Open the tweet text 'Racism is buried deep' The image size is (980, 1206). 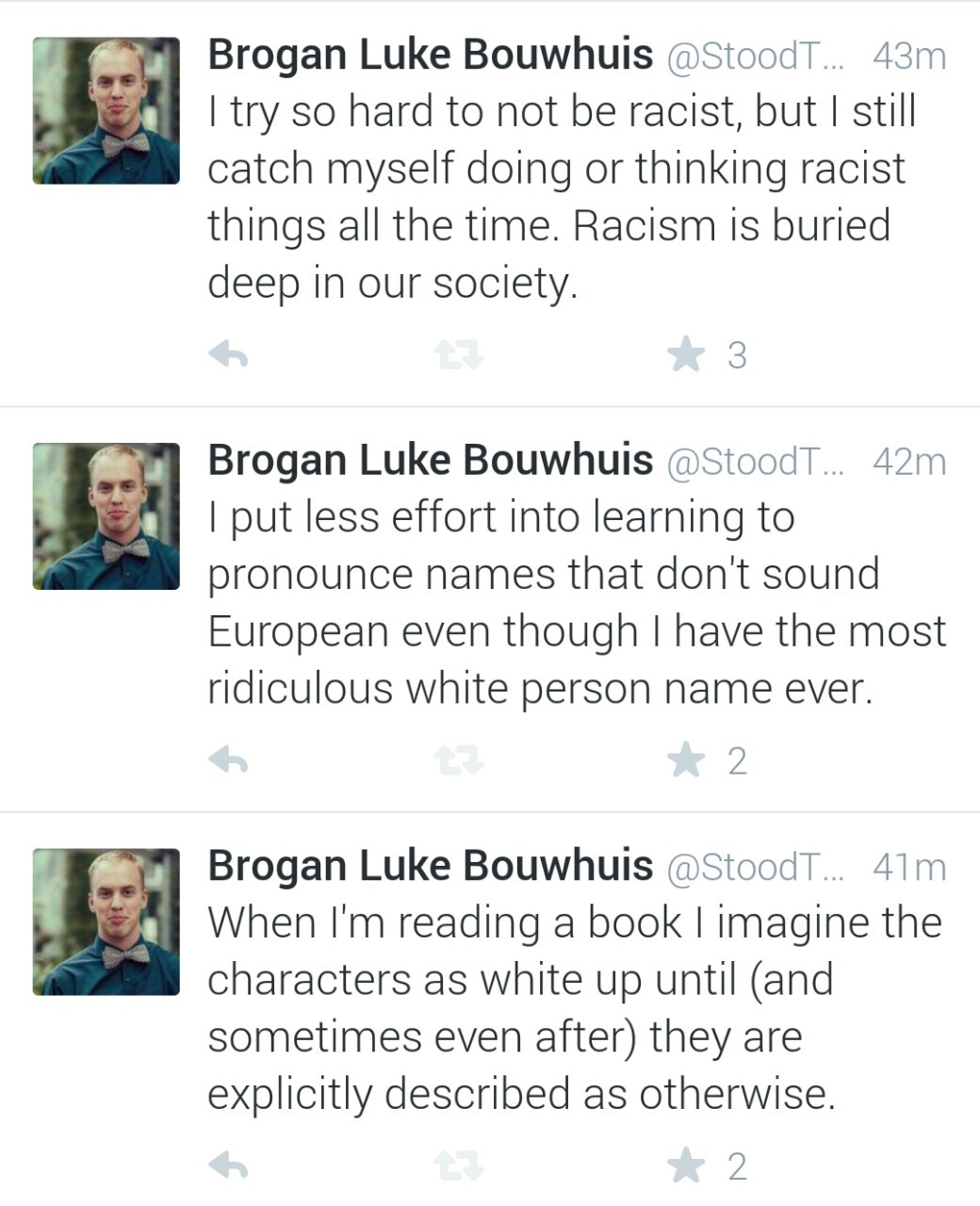click(x=549, y=253)
